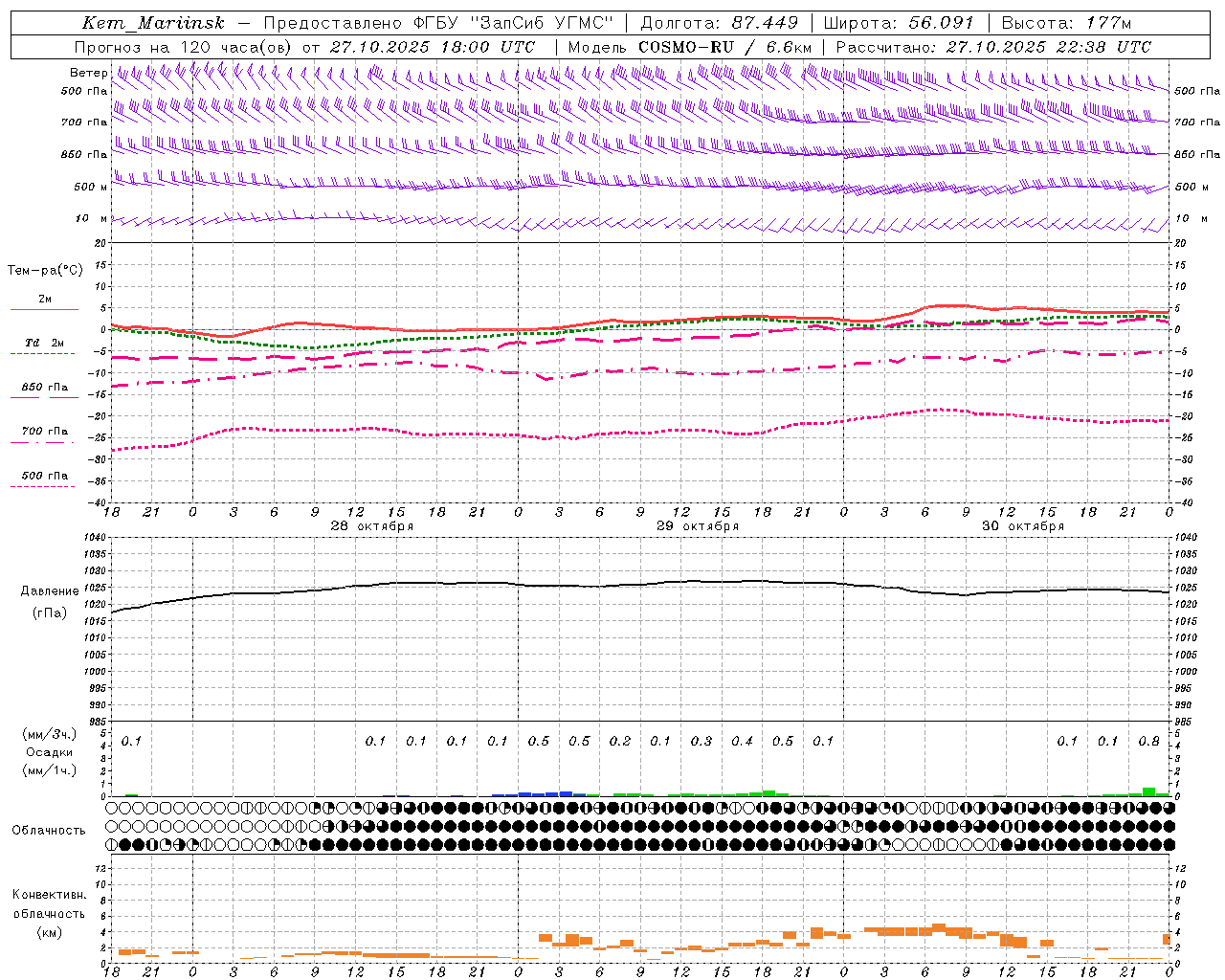Screen dimensions: 1225x980
Task: Click the Давление pressure panel label
Action: click(50, 591)
